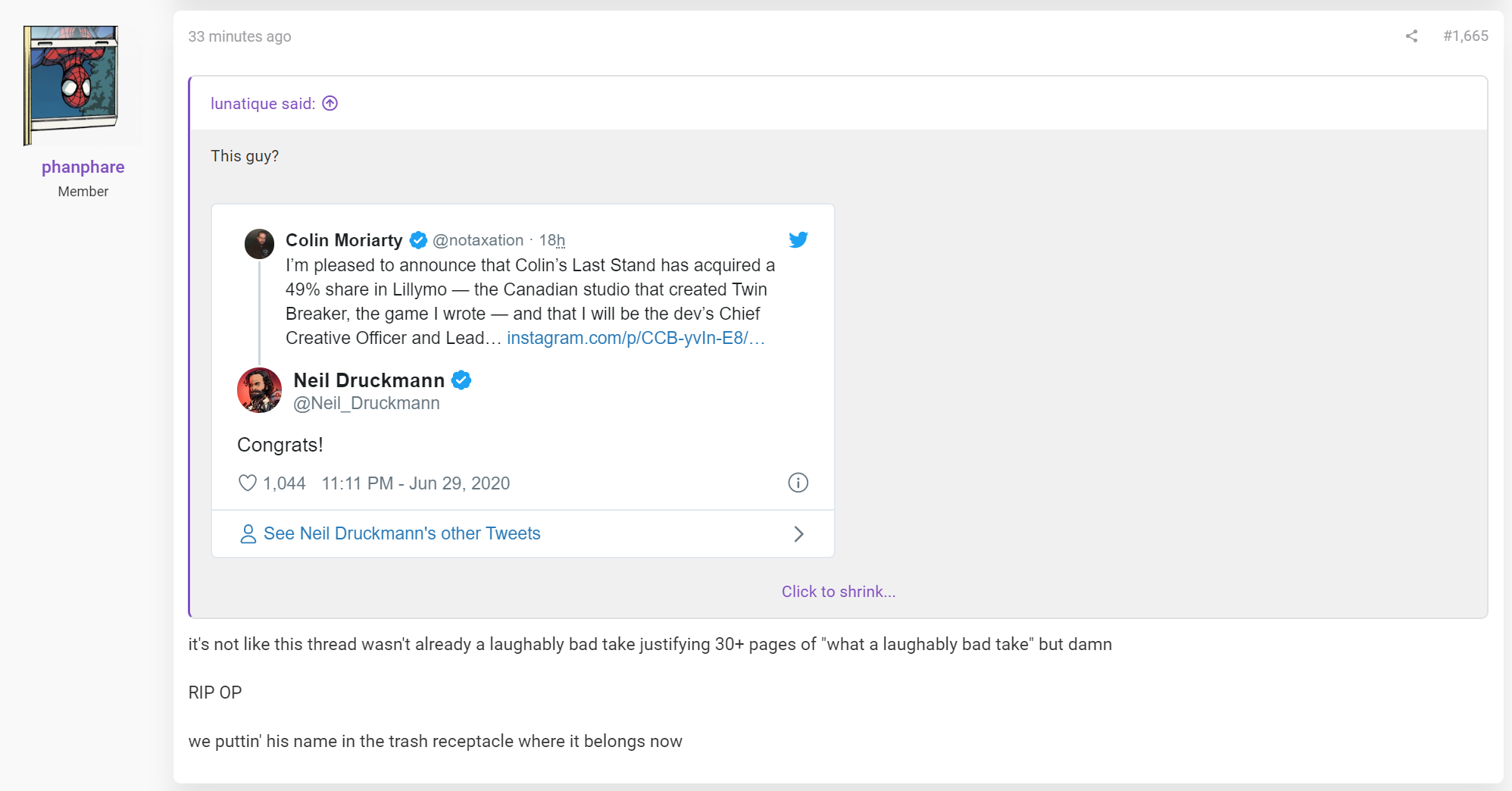Click the '33 minutes ago' timestamp
This screenshot has height=791, width=1512.
pos(239,36)
